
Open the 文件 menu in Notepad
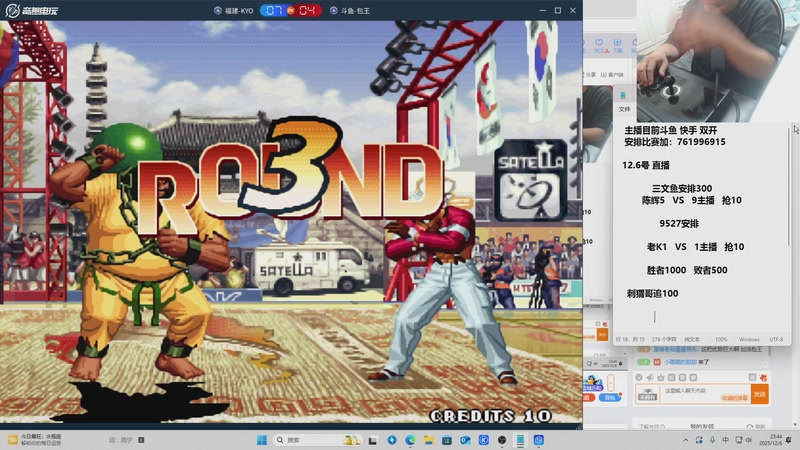[624, 109]
